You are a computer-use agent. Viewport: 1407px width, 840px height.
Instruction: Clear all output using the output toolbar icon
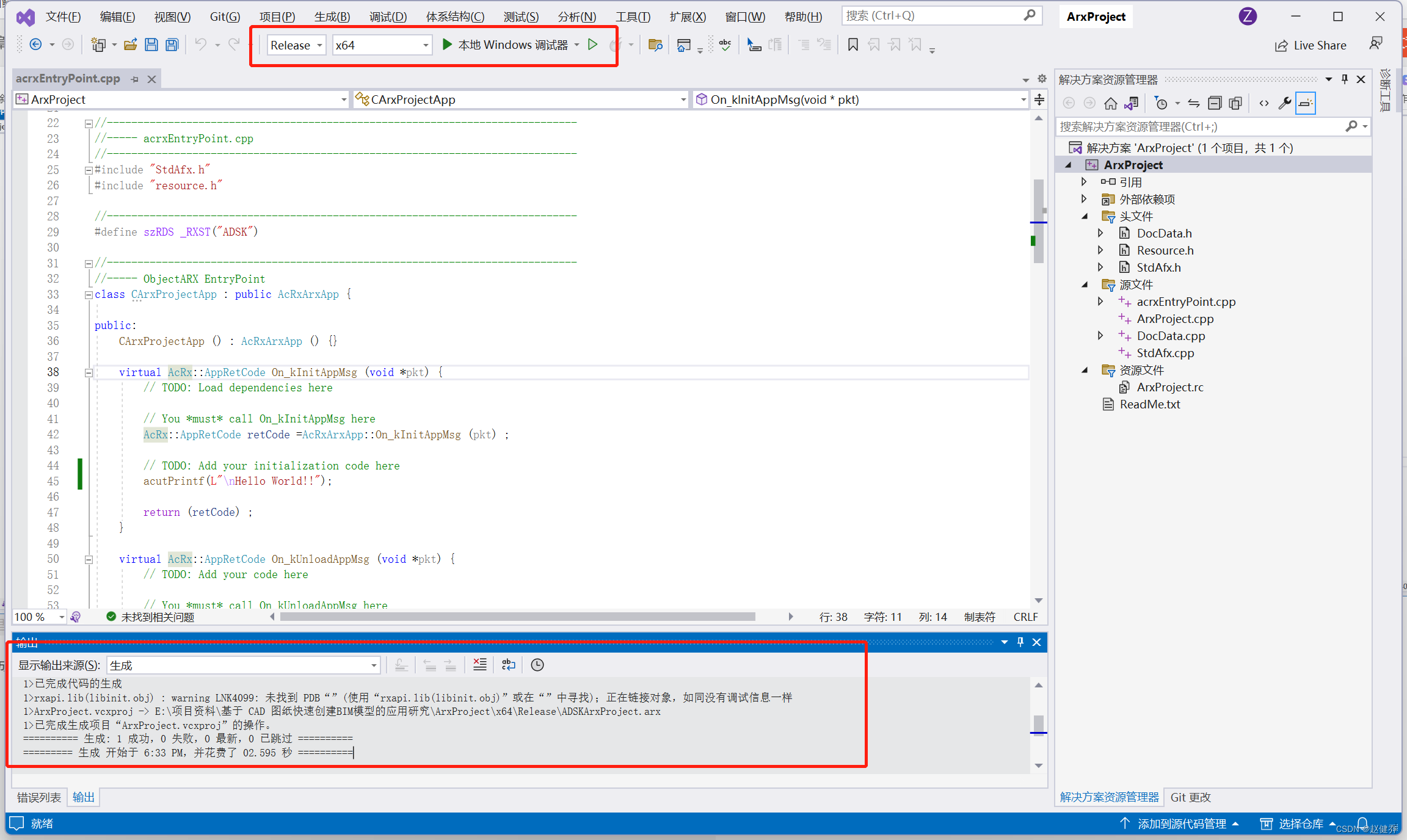click(x=480, y=665)
